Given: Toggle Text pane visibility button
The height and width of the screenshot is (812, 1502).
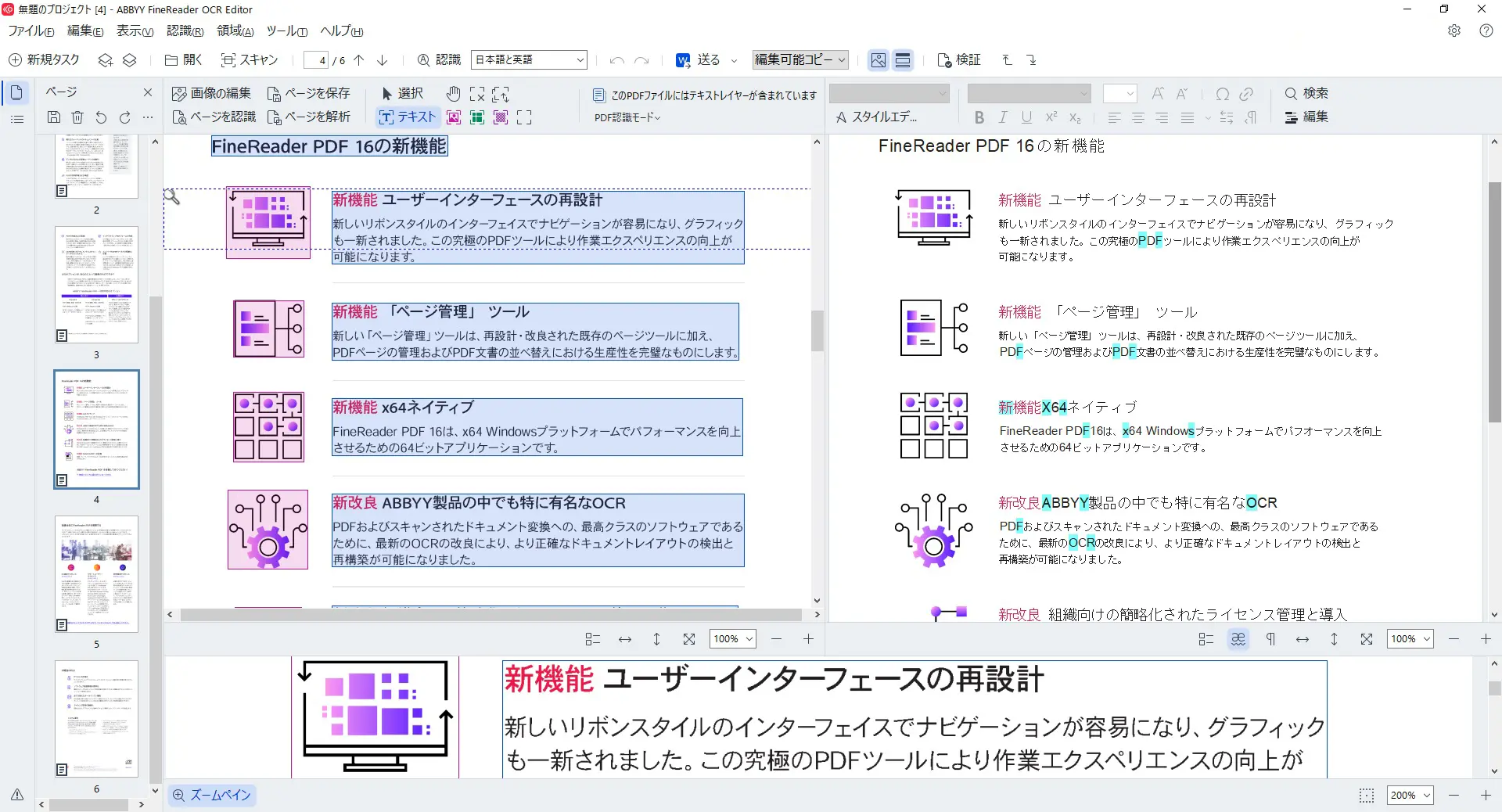Looking at the screenshot, I should point(903,60).
